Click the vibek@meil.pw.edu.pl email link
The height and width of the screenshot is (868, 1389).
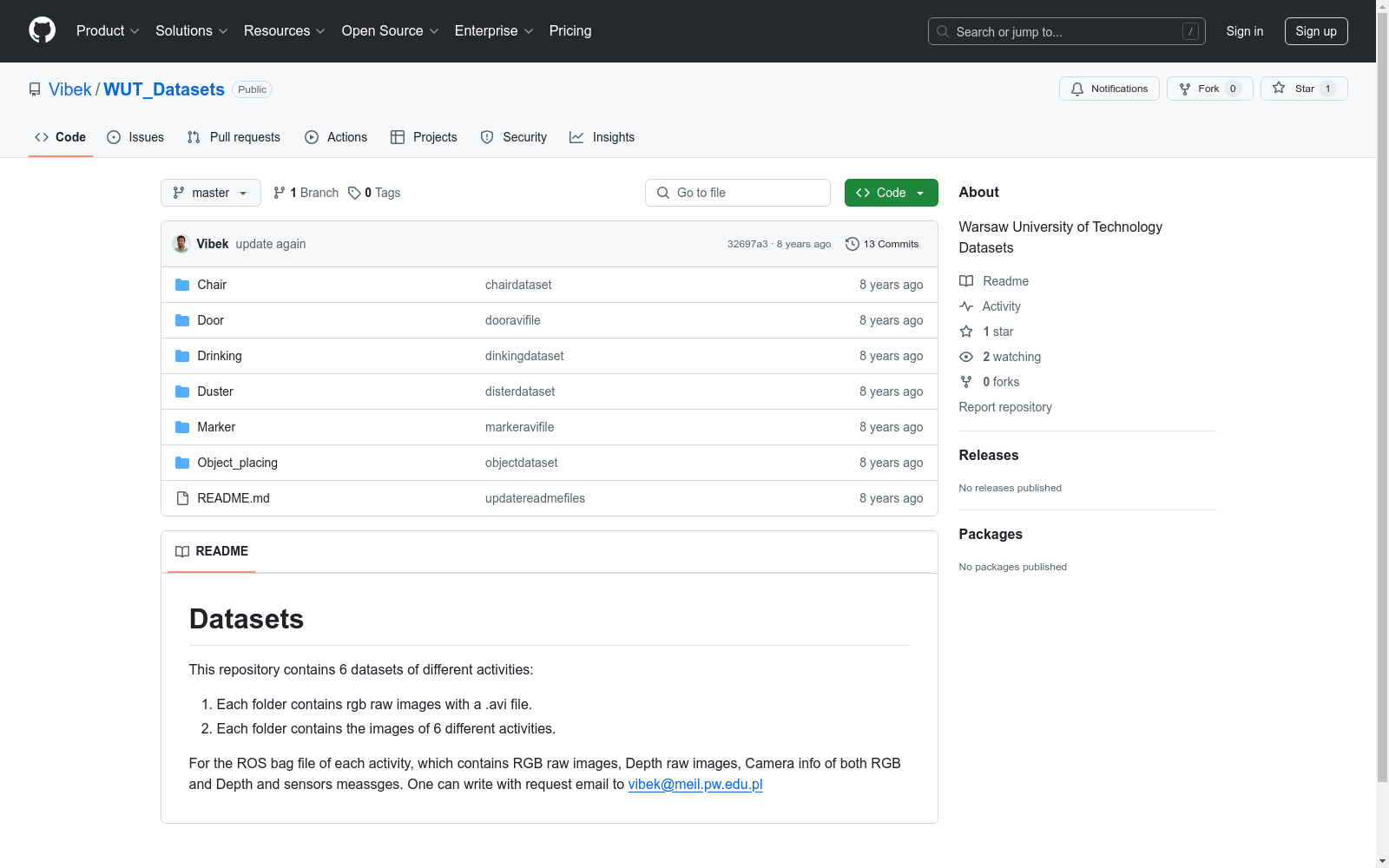pyautogui.click(x=695, y=784)
